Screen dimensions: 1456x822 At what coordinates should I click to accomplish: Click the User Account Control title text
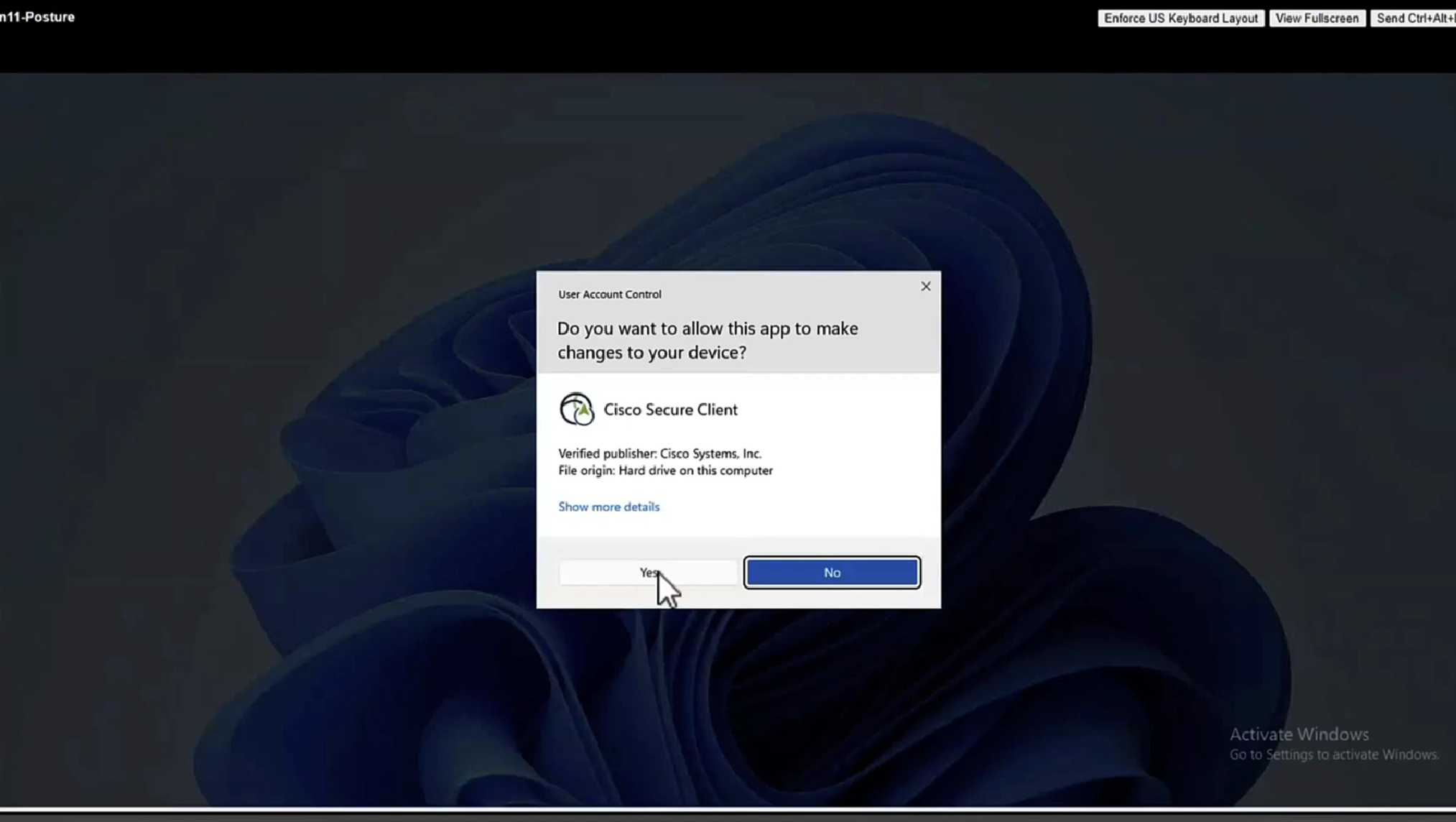tap(609, 294)
